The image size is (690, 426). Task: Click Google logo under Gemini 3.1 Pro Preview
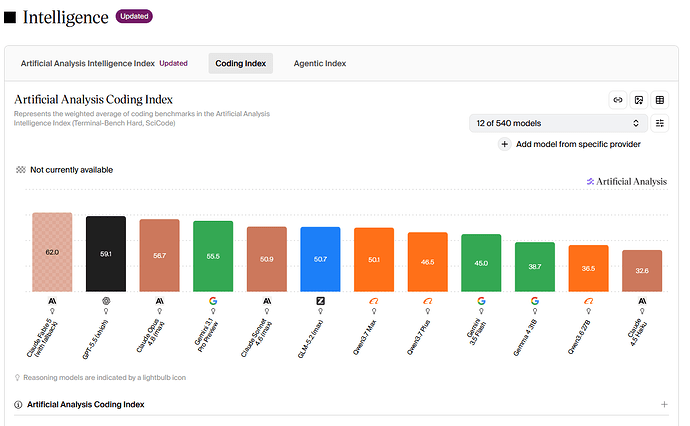213,301
